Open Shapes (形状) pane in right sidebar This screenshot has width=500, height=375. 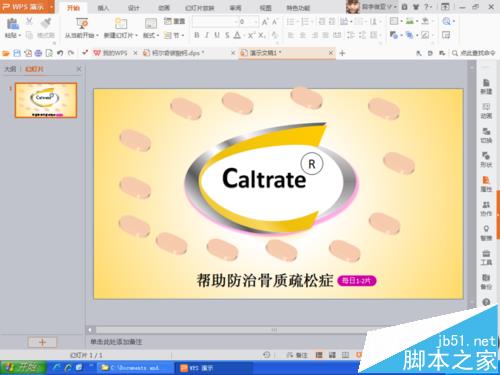point(486,160)
